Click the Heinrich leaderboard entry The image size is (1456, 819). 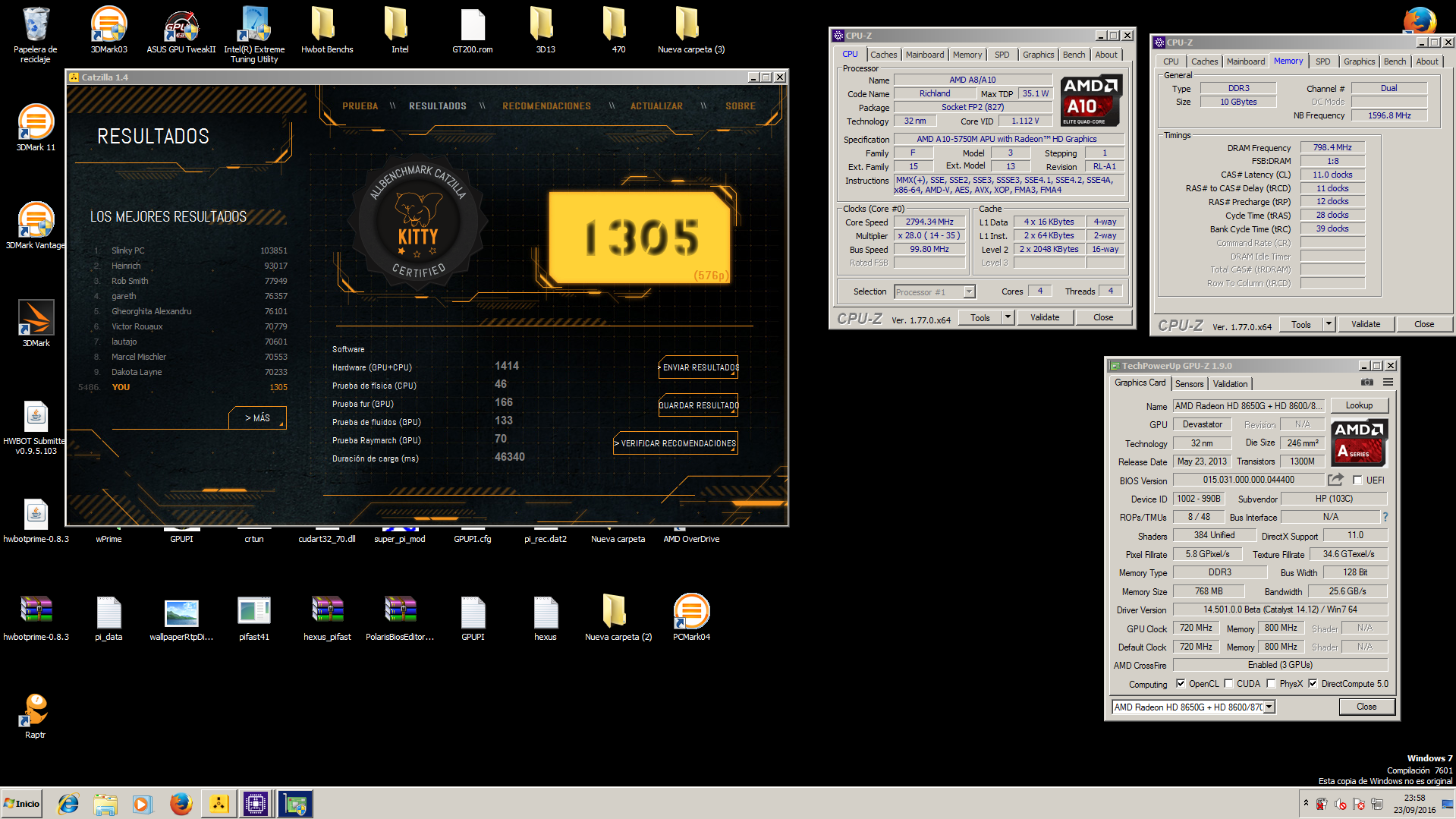coord(190,266)
